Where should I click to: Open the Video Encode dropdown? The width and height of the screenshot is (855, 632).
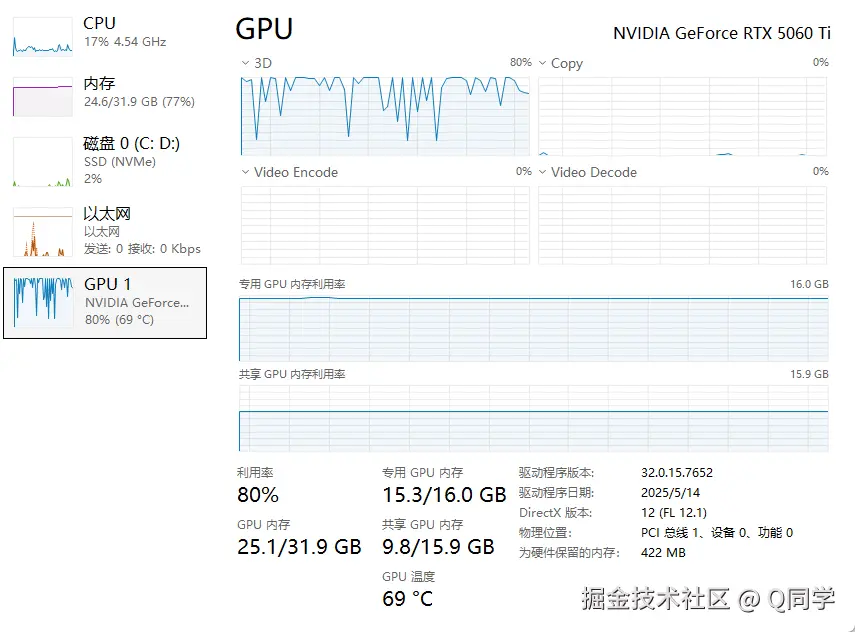tap(245, 172)
